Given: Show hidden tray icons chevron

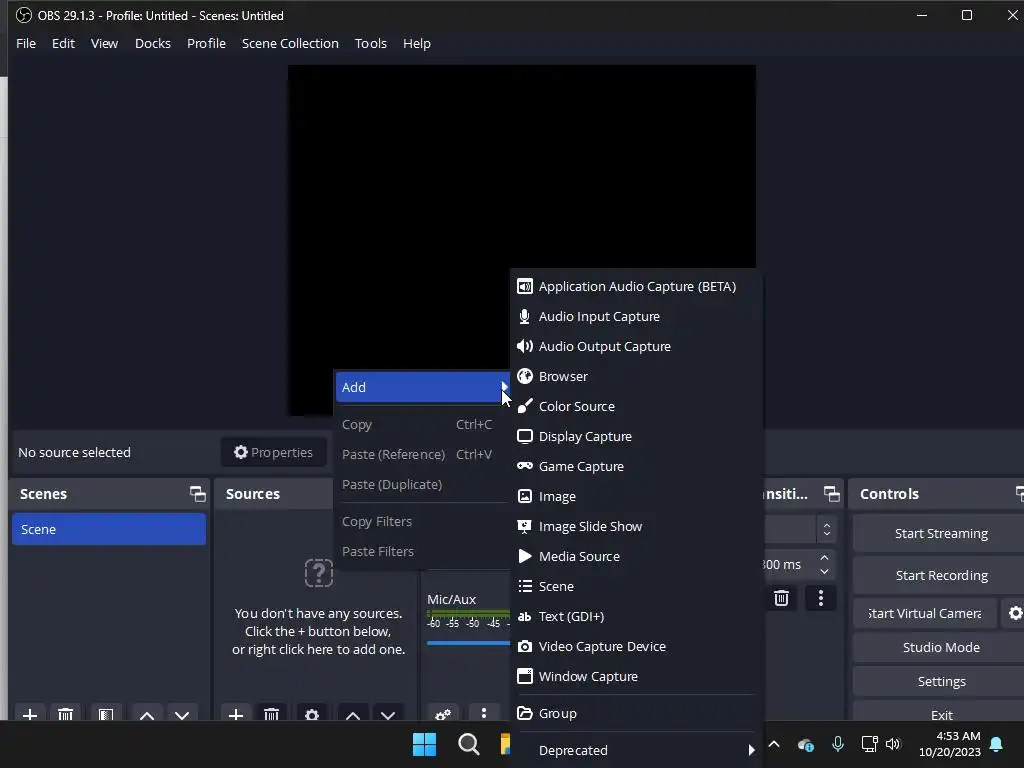Looking at the screenshot, I should (x=774, y=744).
